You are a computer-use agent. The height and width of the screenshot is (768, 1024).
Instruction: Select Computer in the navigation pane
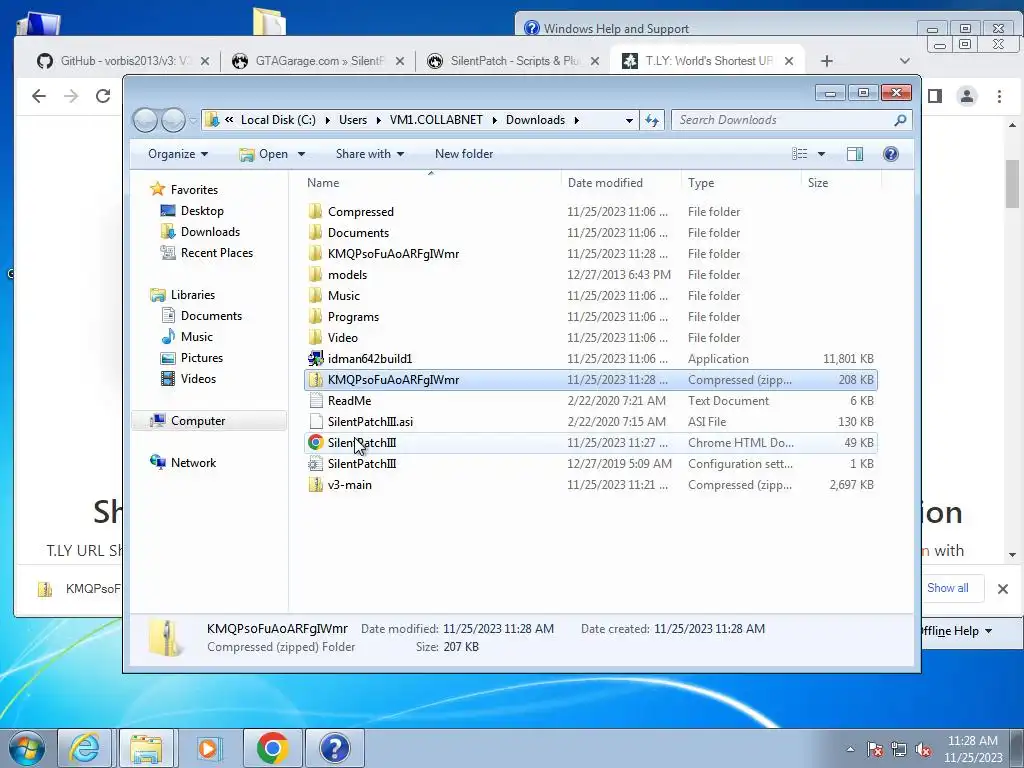[x=210, y=421]
